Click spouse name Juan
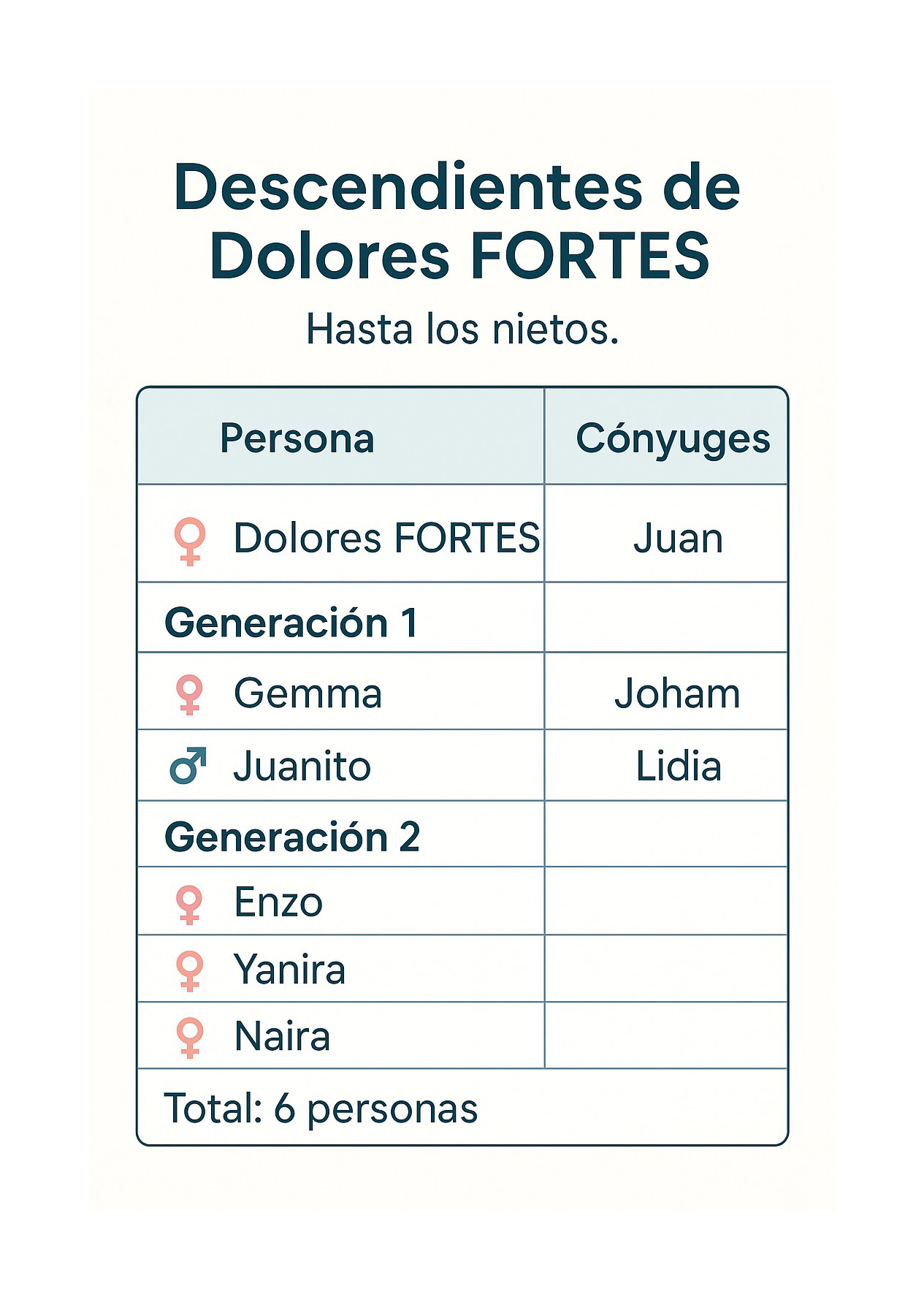The width and height of the screenshot is (924, 1308). tap(678, 539)
